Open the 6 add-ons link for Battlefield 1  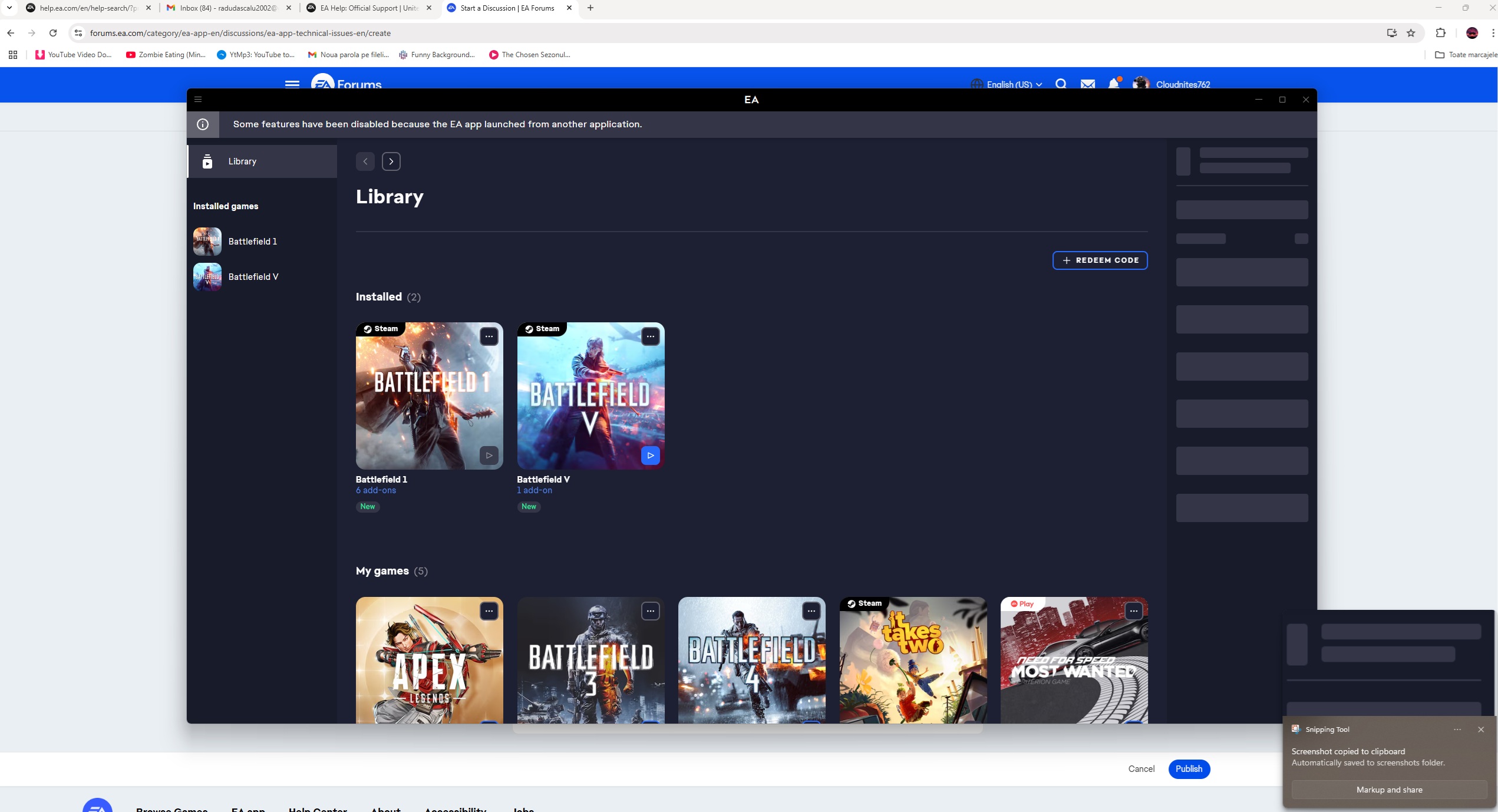click(376, 490)
